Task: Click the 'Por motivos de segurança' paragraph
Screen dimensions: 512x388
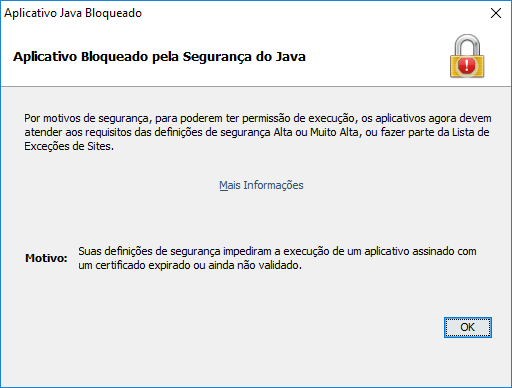Action: pyautogui.click(x=258, y=132)
